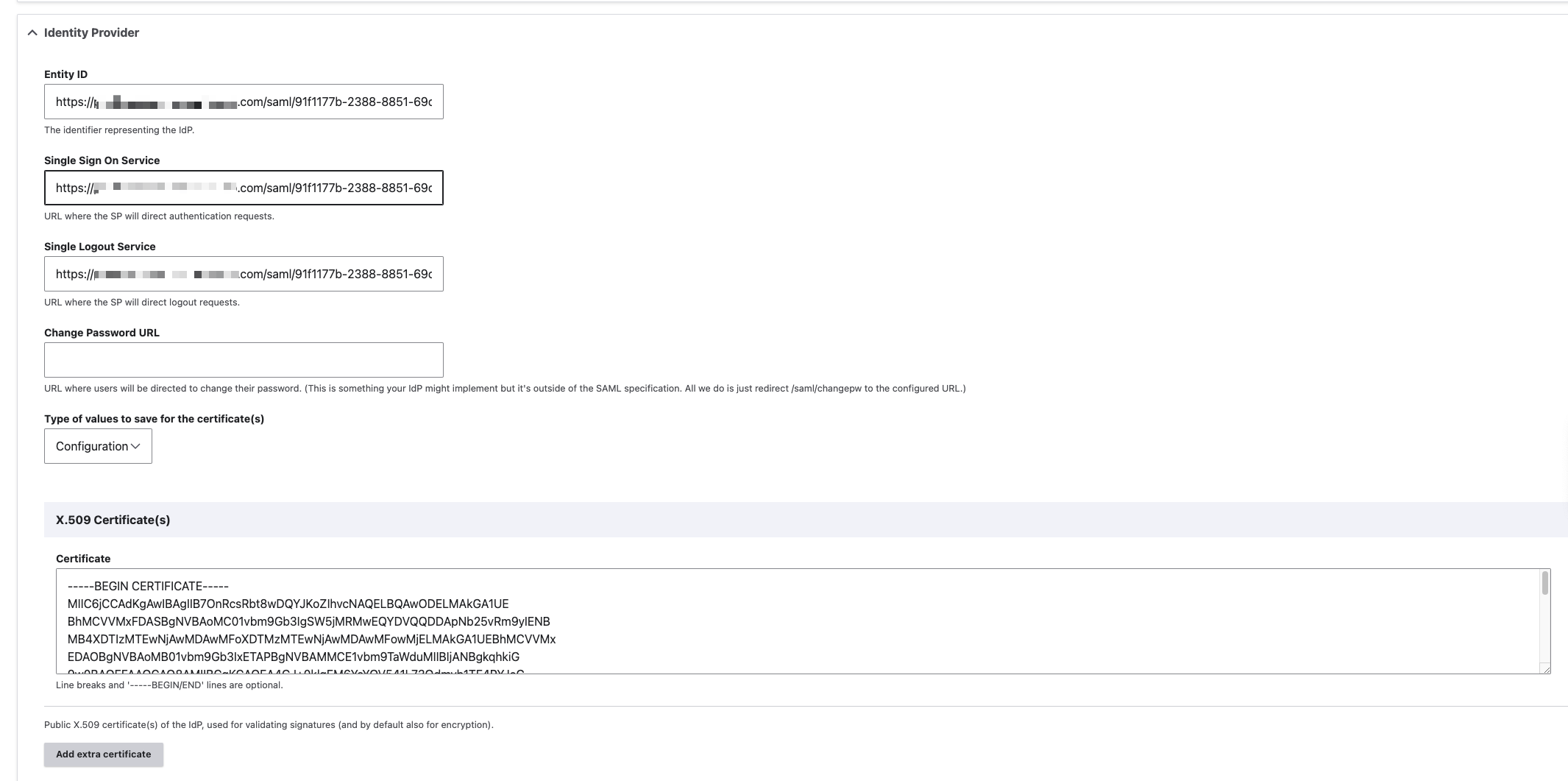This screenshot has width=1568, height=781.
Task: Click the Identity Provider section heading
Action: pyautogui.click(x=91, y=32)
